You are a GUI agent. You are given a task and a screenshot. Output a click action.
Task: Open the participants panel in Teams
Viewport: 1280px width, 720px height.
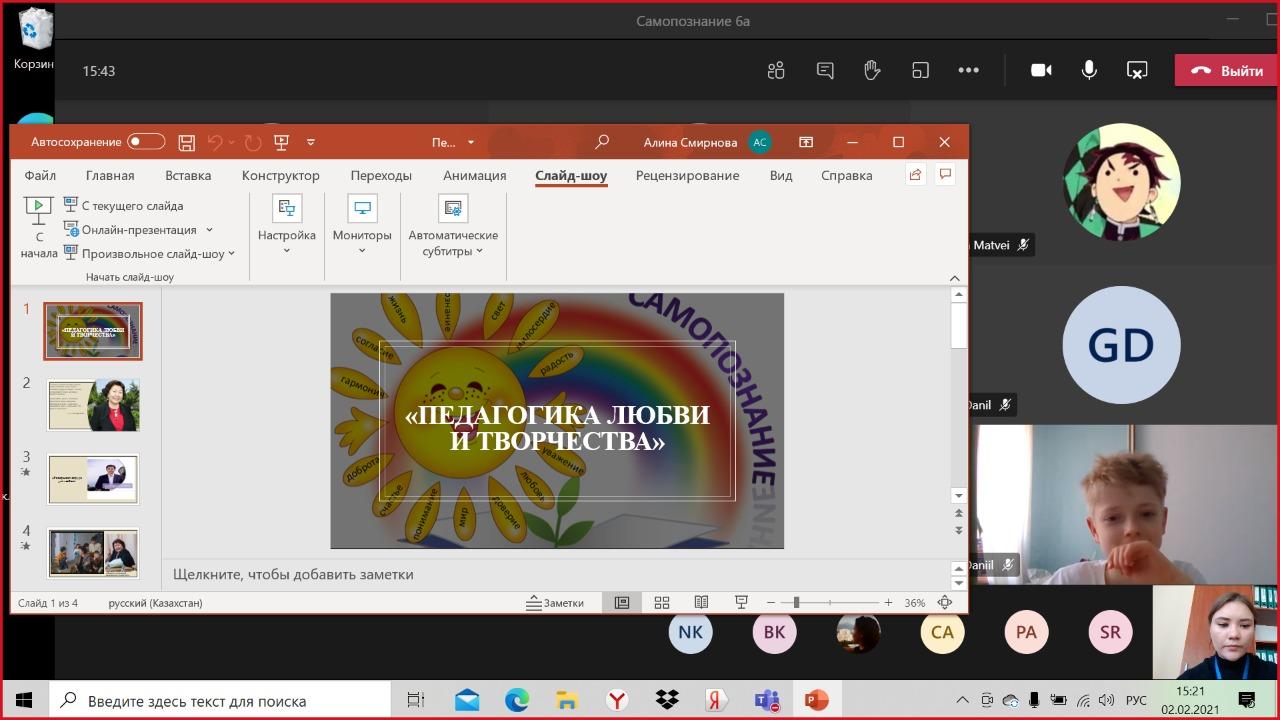click(x=776, y=70)
